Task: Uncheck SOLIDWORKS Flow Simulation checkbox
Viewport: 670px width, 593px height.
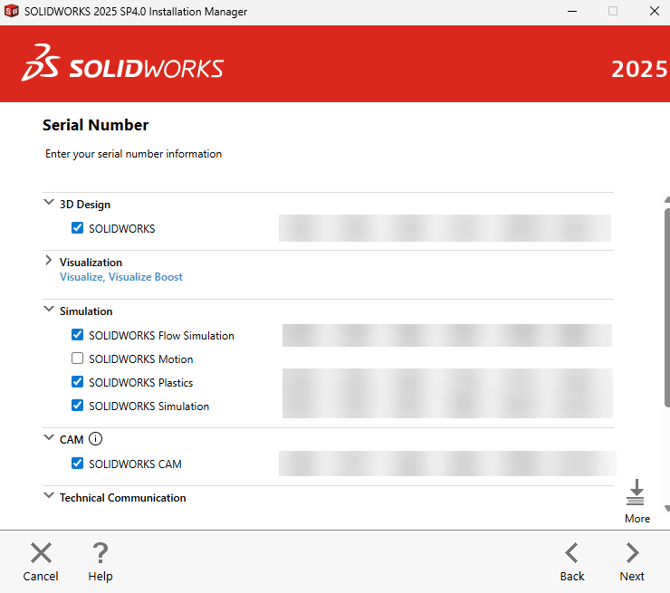Action: coord(77,335)
